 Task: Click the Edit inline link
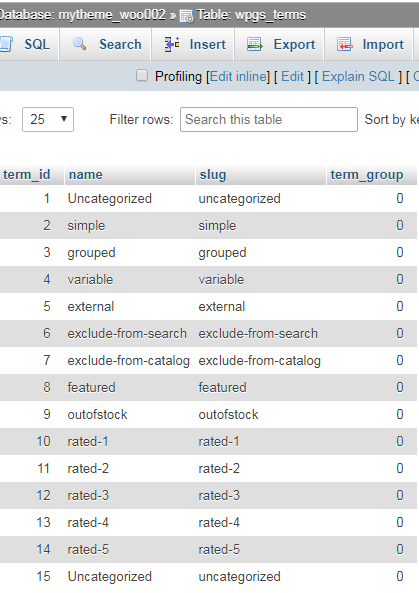tap(238, 76)
